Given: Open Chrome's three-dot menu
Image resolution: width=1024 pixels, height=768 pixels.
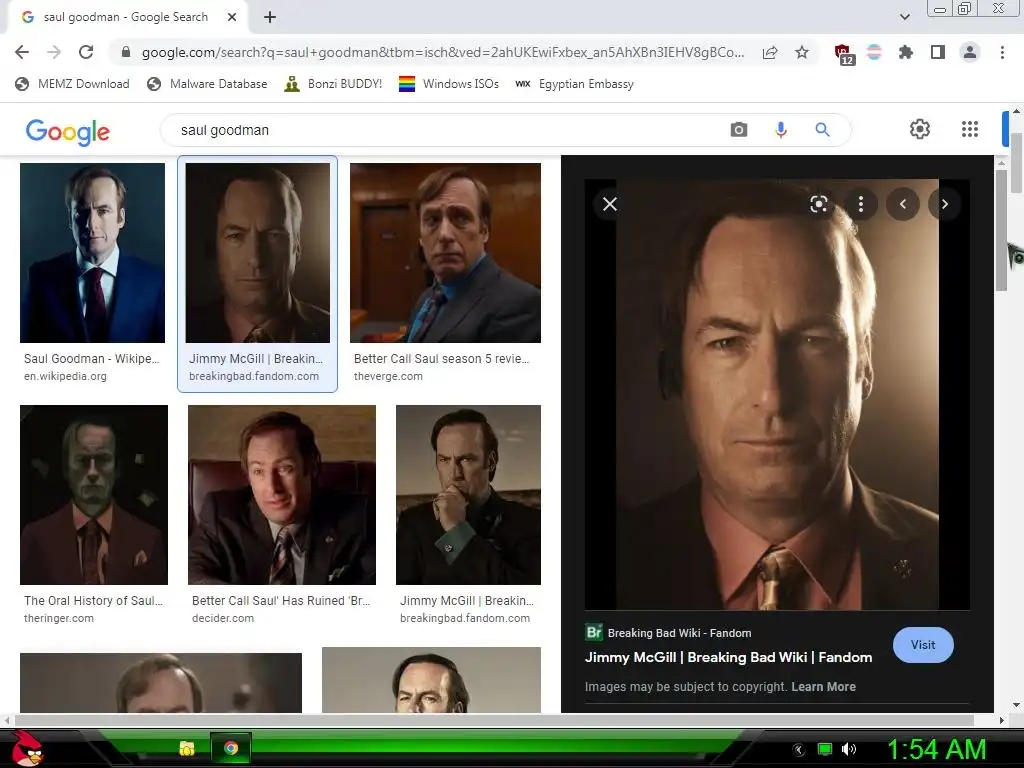Looking at the screenshot, I should [1002, 52].
